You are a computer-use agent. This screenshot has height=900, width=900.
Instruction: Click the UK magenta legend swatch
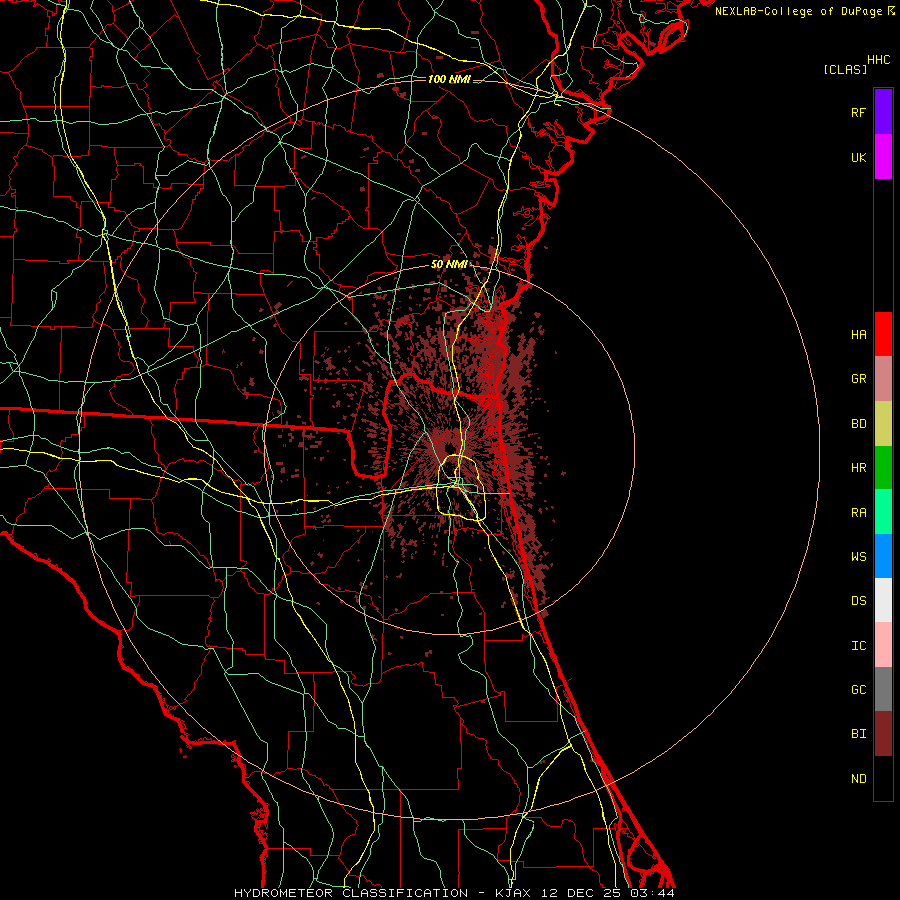[883, 157]
